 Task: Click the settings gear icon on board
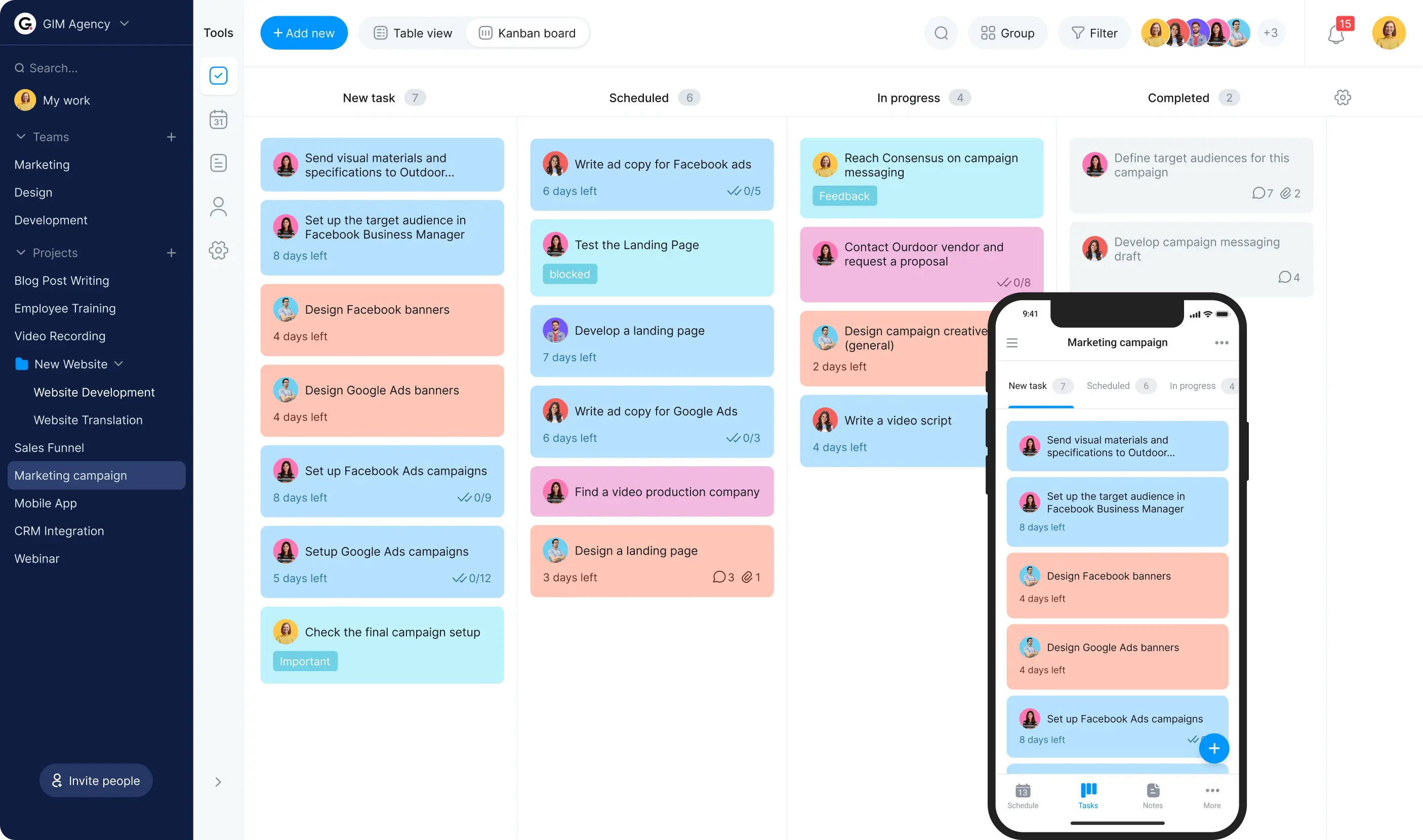(x=1343, y=97)
